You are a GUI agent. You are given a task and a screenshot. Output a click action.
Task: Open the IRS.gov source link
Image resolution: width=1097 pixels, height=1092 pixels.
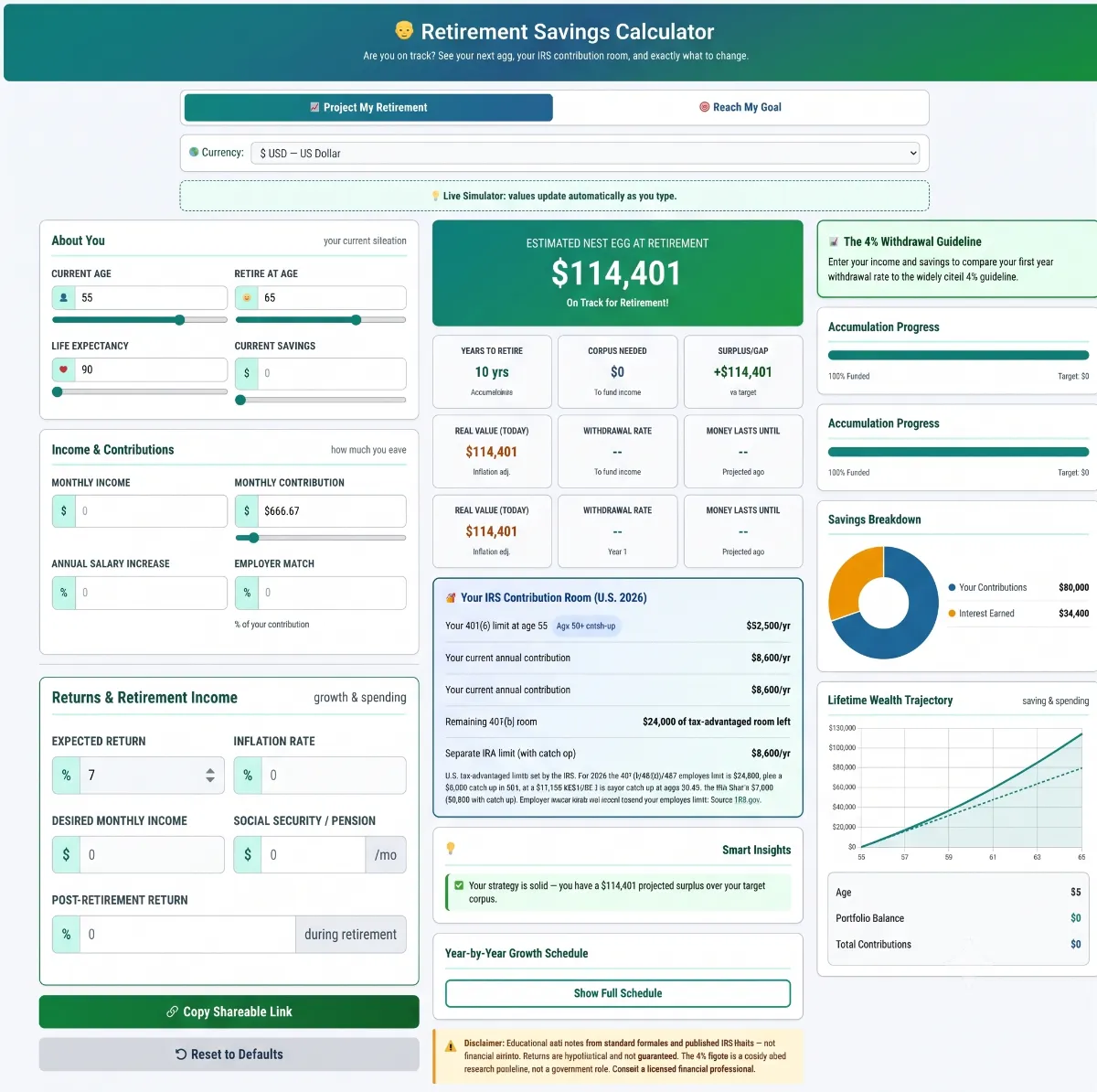747,799
